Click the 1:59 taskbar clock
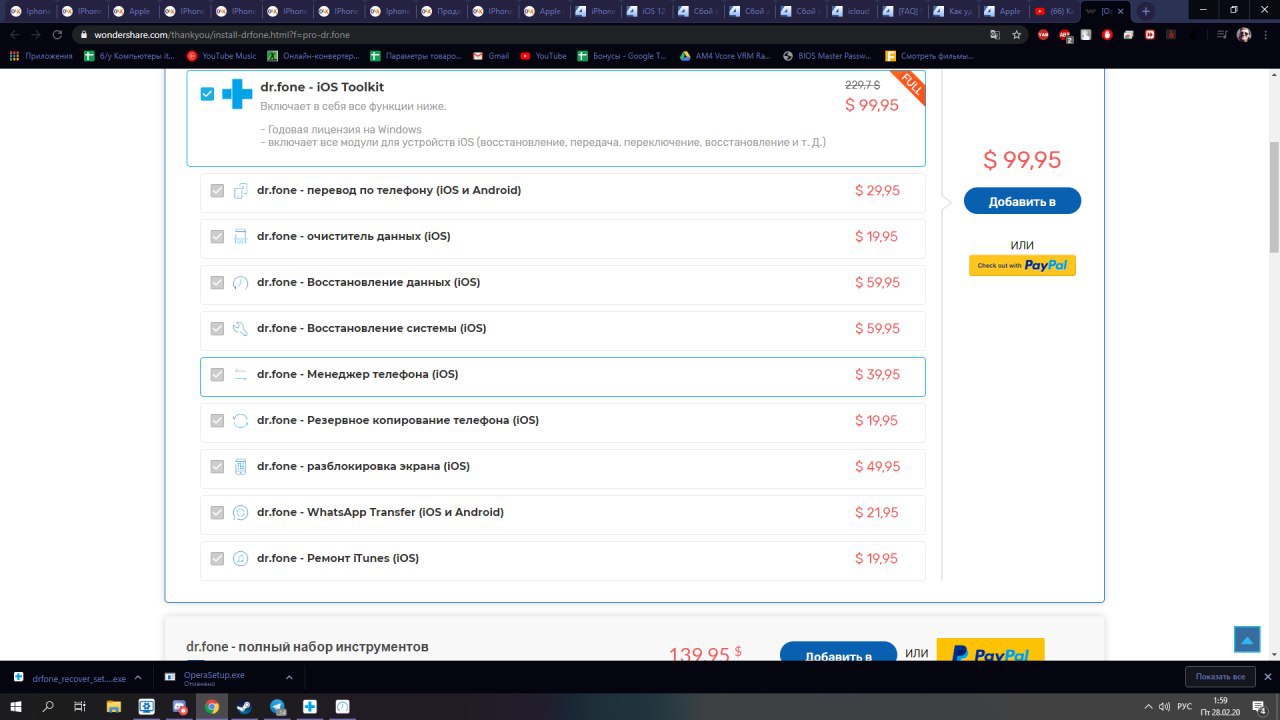Image resolution: width=1280 pixels, height=720 pixels. click(x=1220, y=706)
